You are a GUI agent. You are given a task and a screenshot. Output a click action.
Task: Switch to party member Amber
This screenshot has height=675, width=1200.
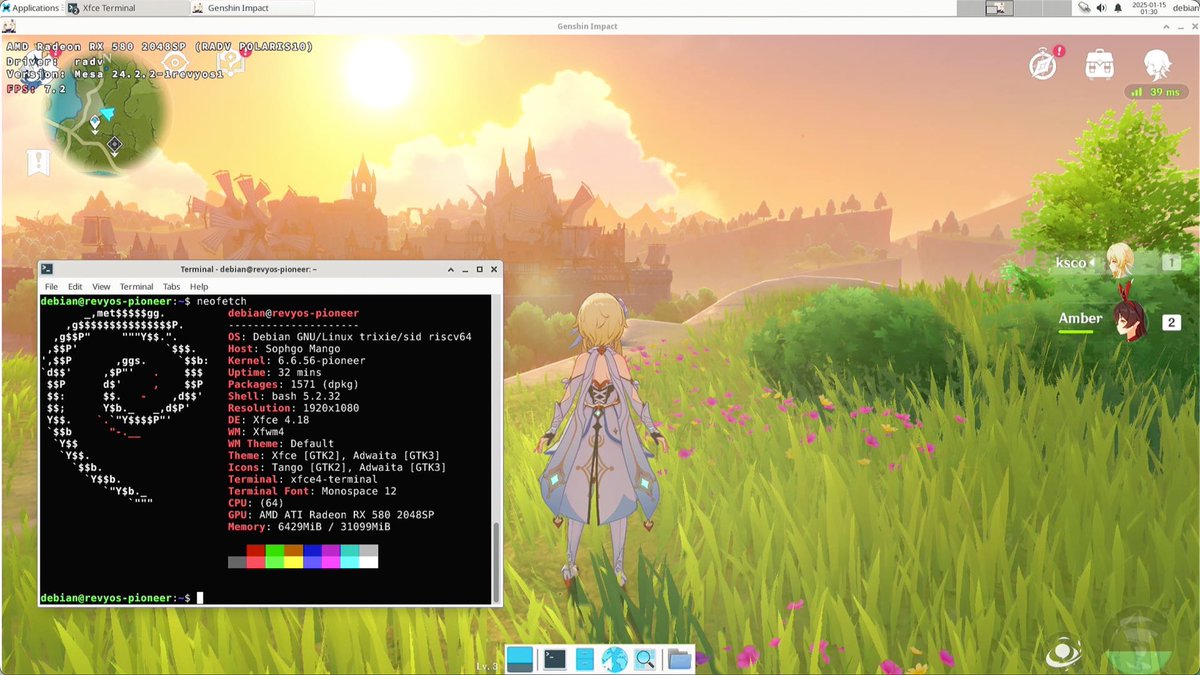tap(1081, 319)
